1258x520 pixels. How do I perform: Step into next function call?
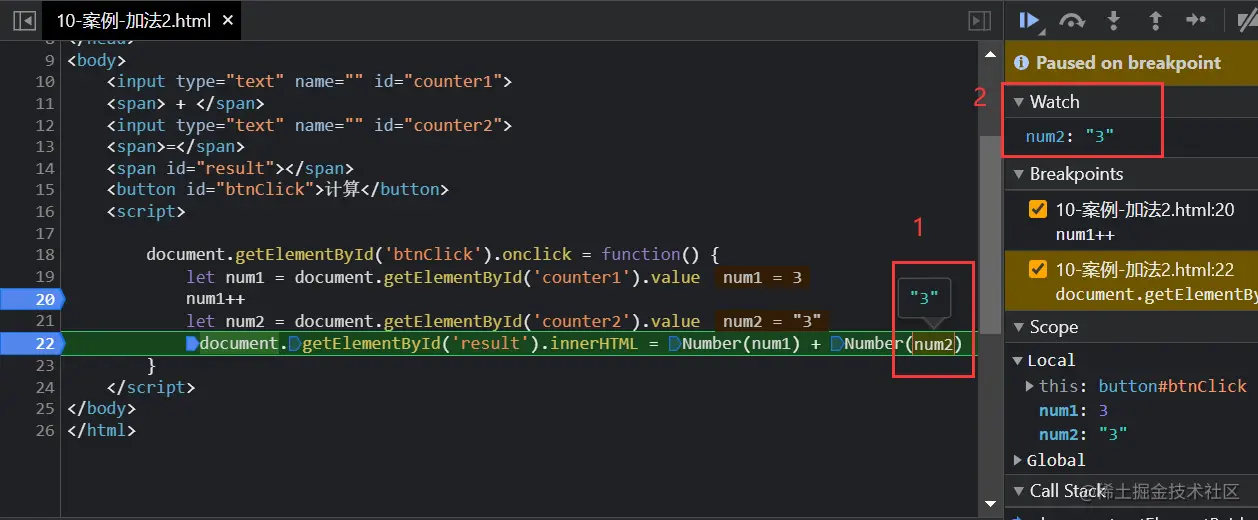1113,20
